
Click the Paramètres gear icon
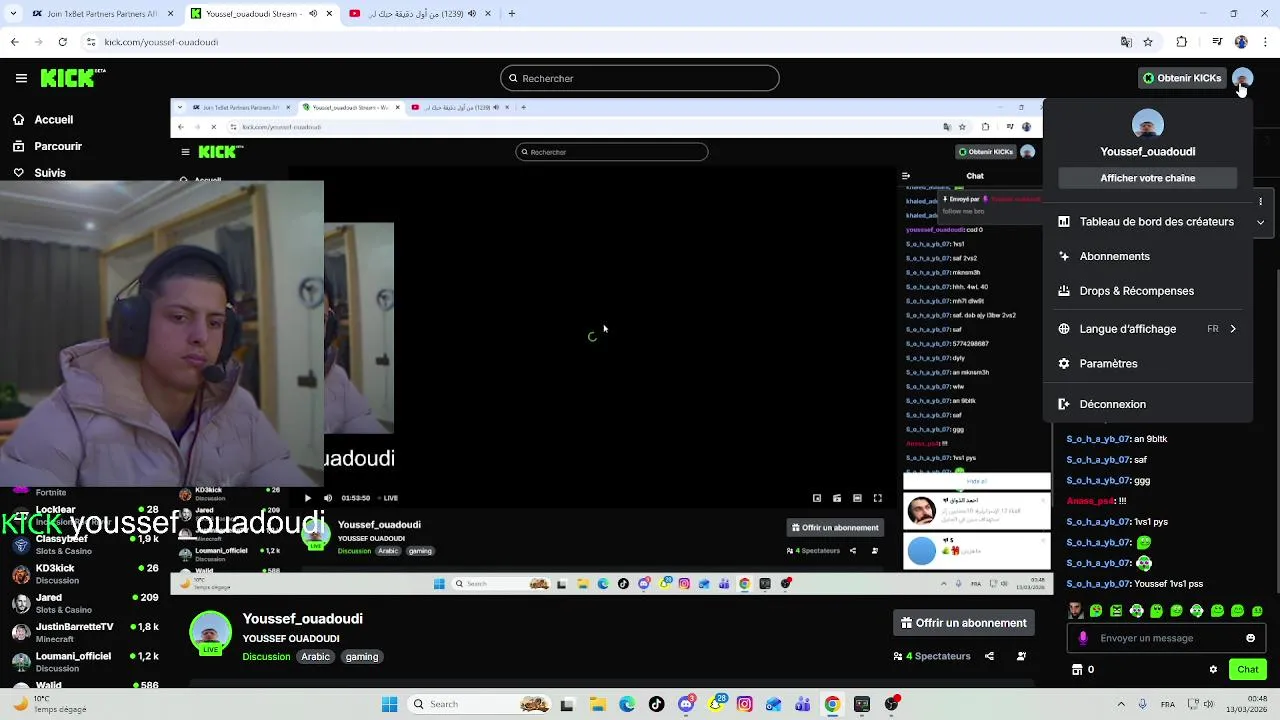coord(1064,364)
